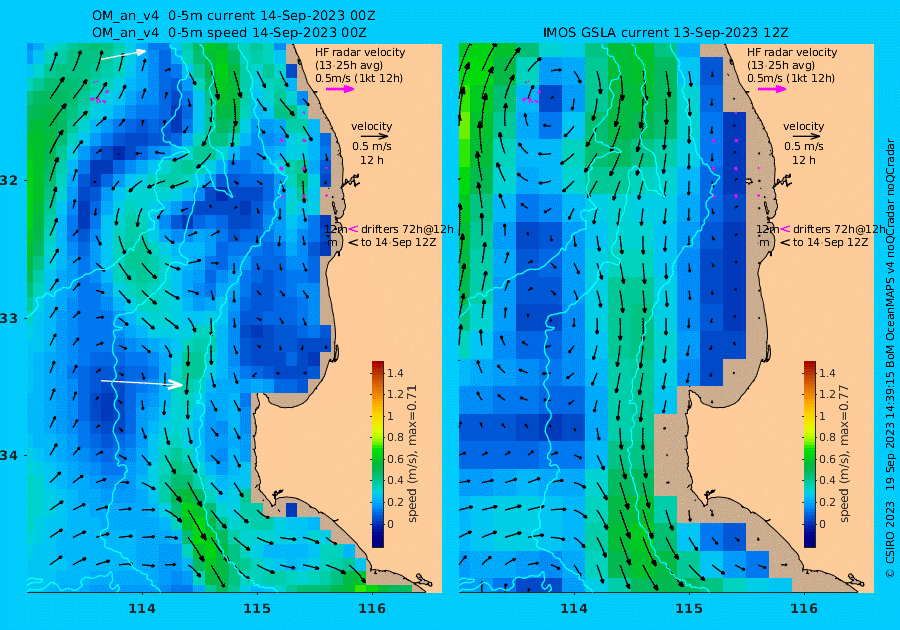Click the magenta drifter marker in OM_an_v4 legend
Viewport: 900px width, 630px height.
[354, 229]
